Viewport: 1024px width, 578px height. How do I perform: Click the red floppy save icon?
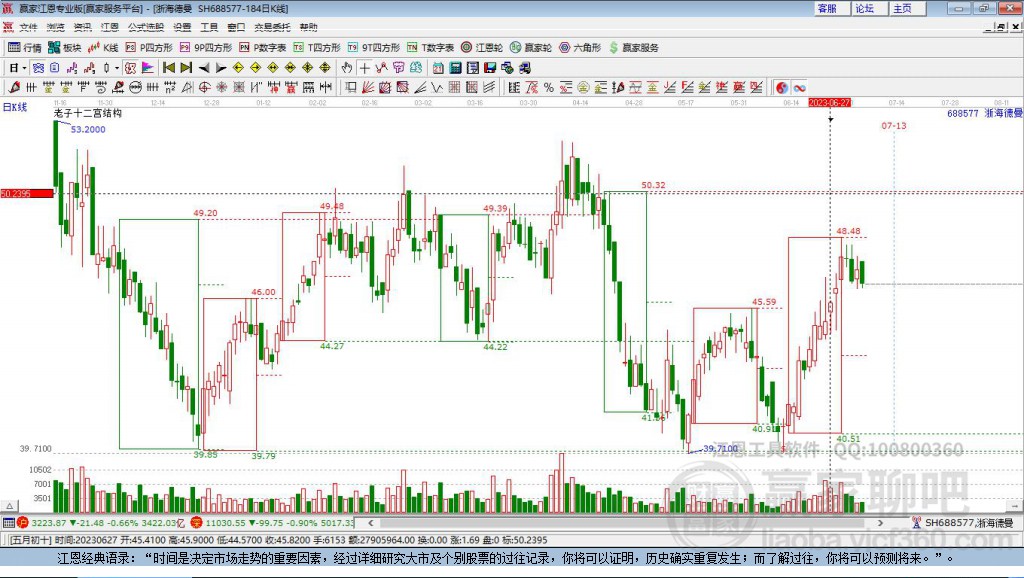490,68
